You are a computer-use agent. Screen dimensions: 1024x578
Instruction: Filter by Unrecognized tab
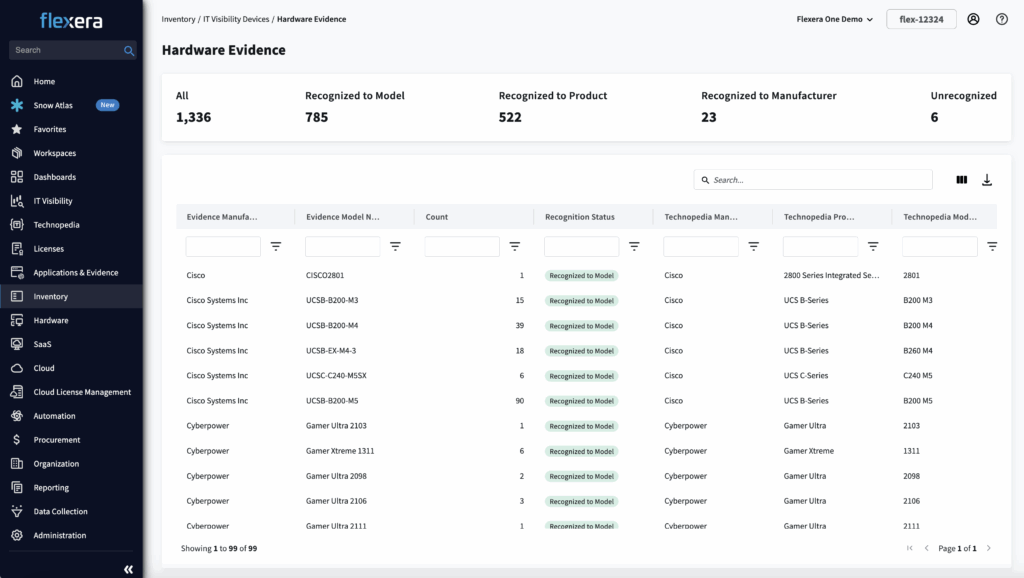963,107
